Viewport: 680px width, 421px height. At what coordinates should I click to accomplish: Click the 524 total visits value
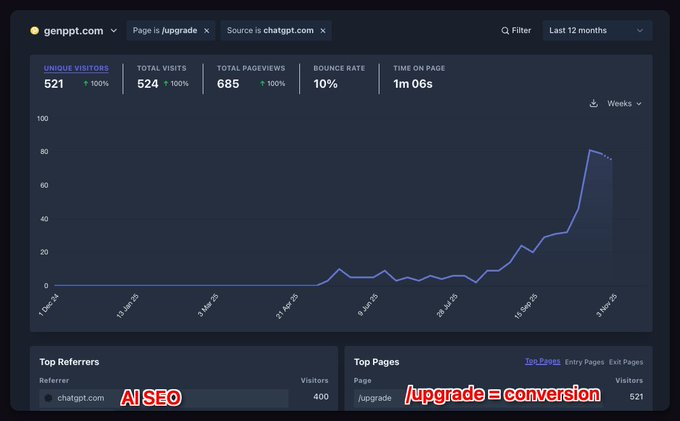[x=147, y=84]
